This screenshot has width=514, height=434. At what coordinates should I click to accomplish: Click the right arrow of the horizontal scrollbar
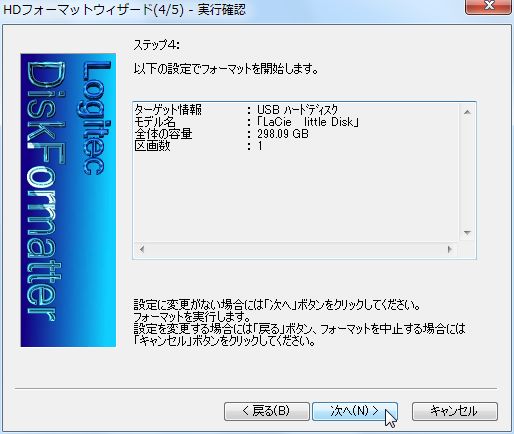[x=450, y=249]
